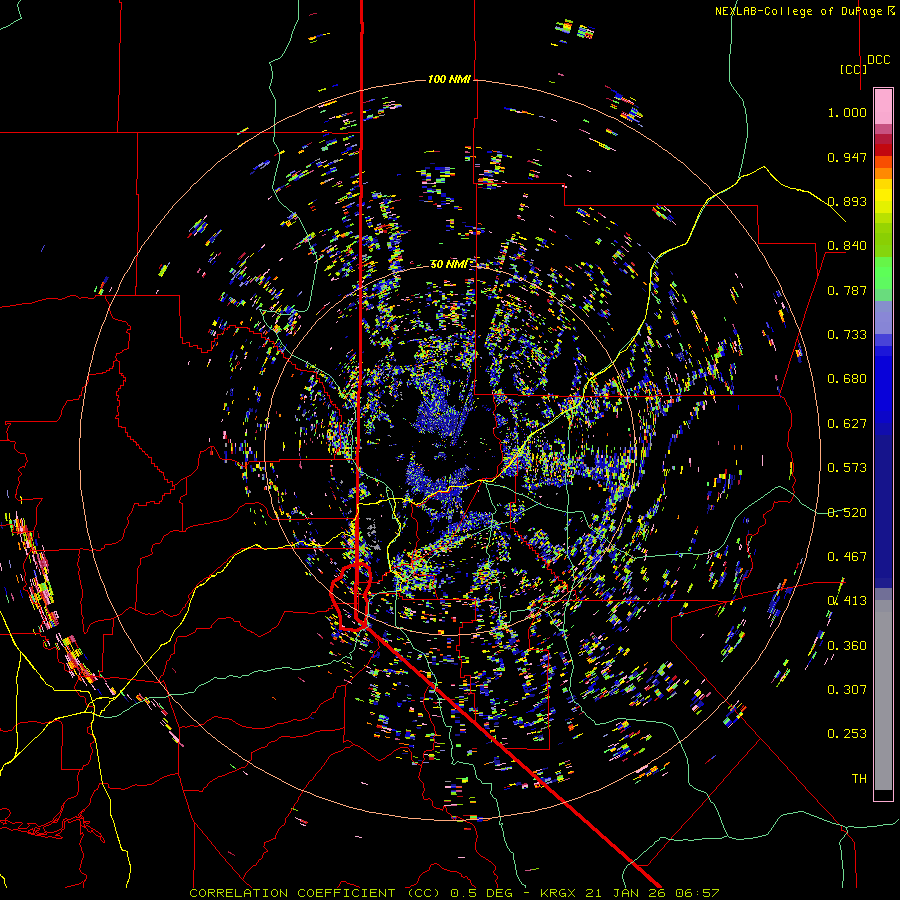Select the 0.680 scale value
The width and height of the screenshot is (900, 900).
point(847,379)
